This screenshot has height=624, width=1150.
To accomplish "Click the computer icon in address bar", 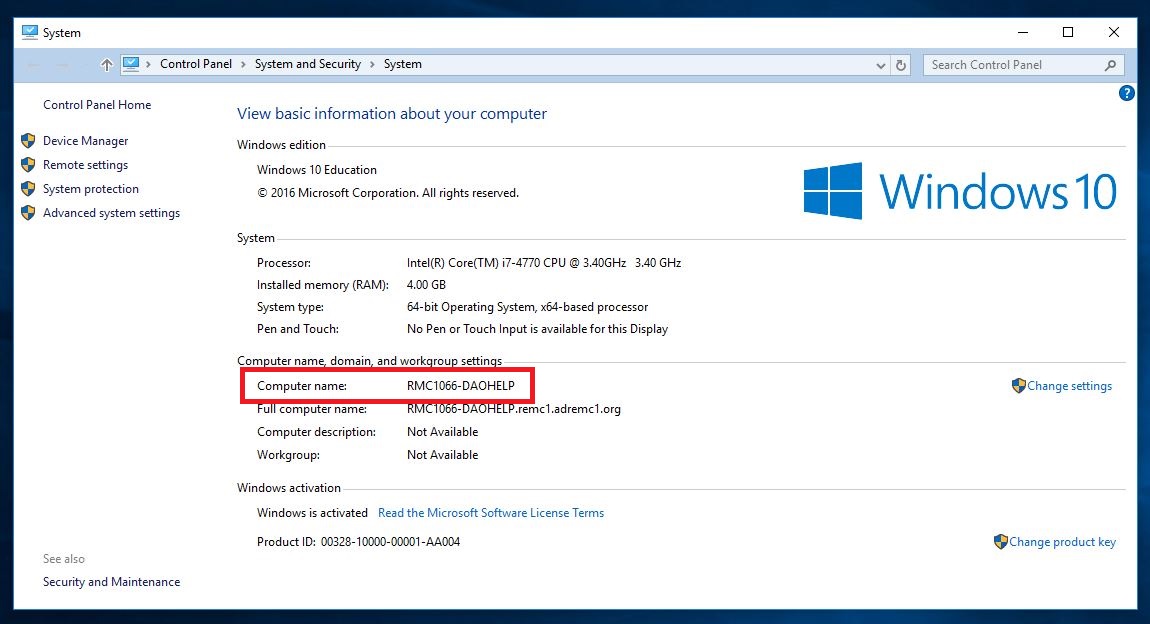I will click(131, 64).
